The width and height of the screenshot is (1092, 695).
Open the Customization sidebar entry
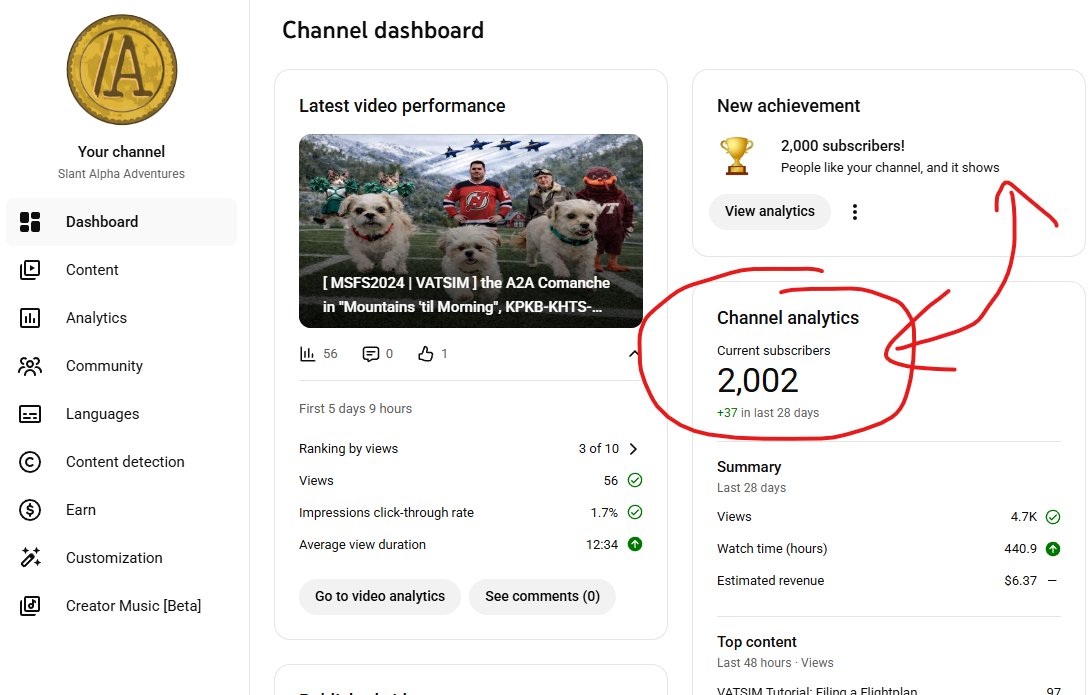click(x=121, y=558)
